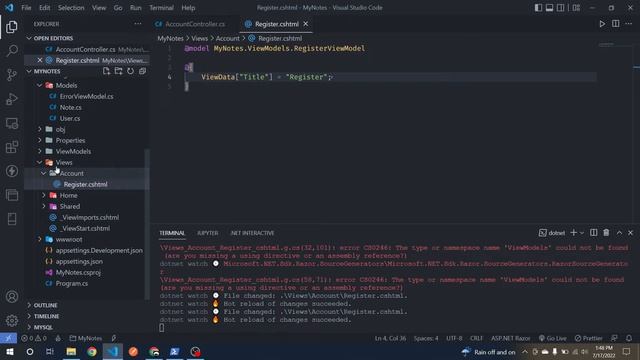This screenshot has height=360, width=640.
Task: Switch to the JUPYTER panel tab
Action: [x=207, y=233]
